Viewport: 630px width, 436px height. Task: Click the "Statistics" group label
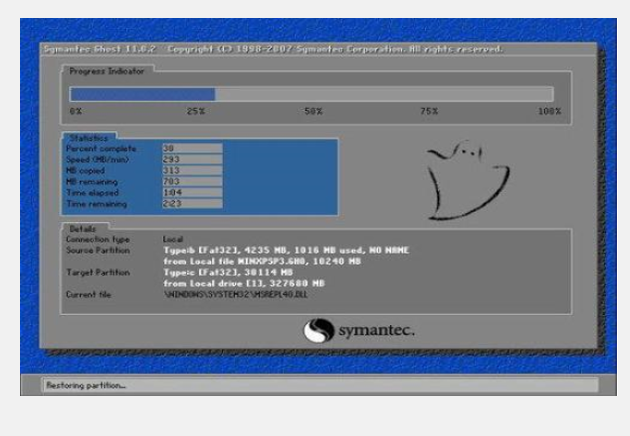click(88, 138)
